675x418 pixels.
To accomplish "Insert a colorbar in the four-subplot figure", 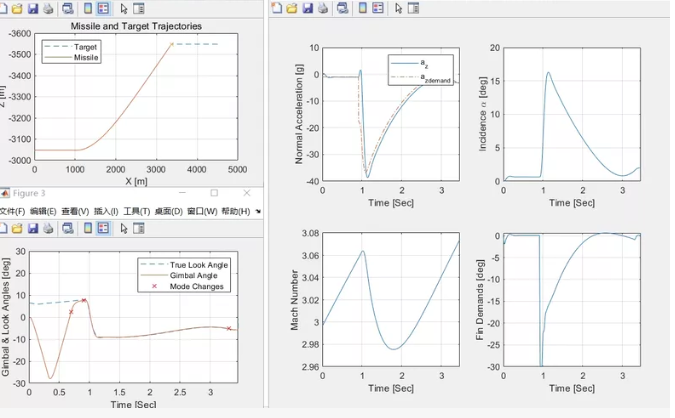I will tap(363, 8).
